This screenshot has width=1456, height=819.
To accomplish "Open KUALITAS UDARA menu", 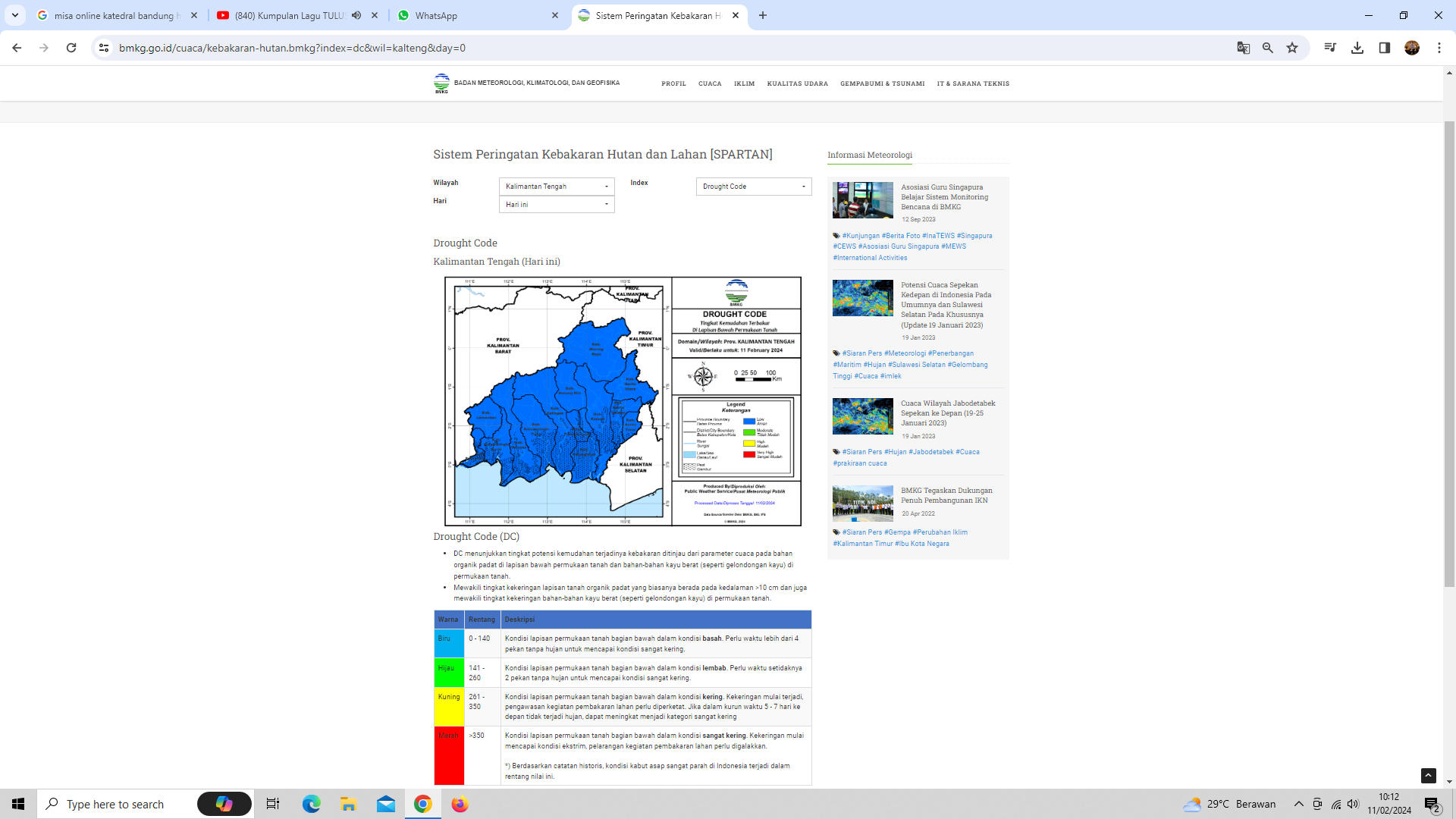I will [x=797, y=83].
